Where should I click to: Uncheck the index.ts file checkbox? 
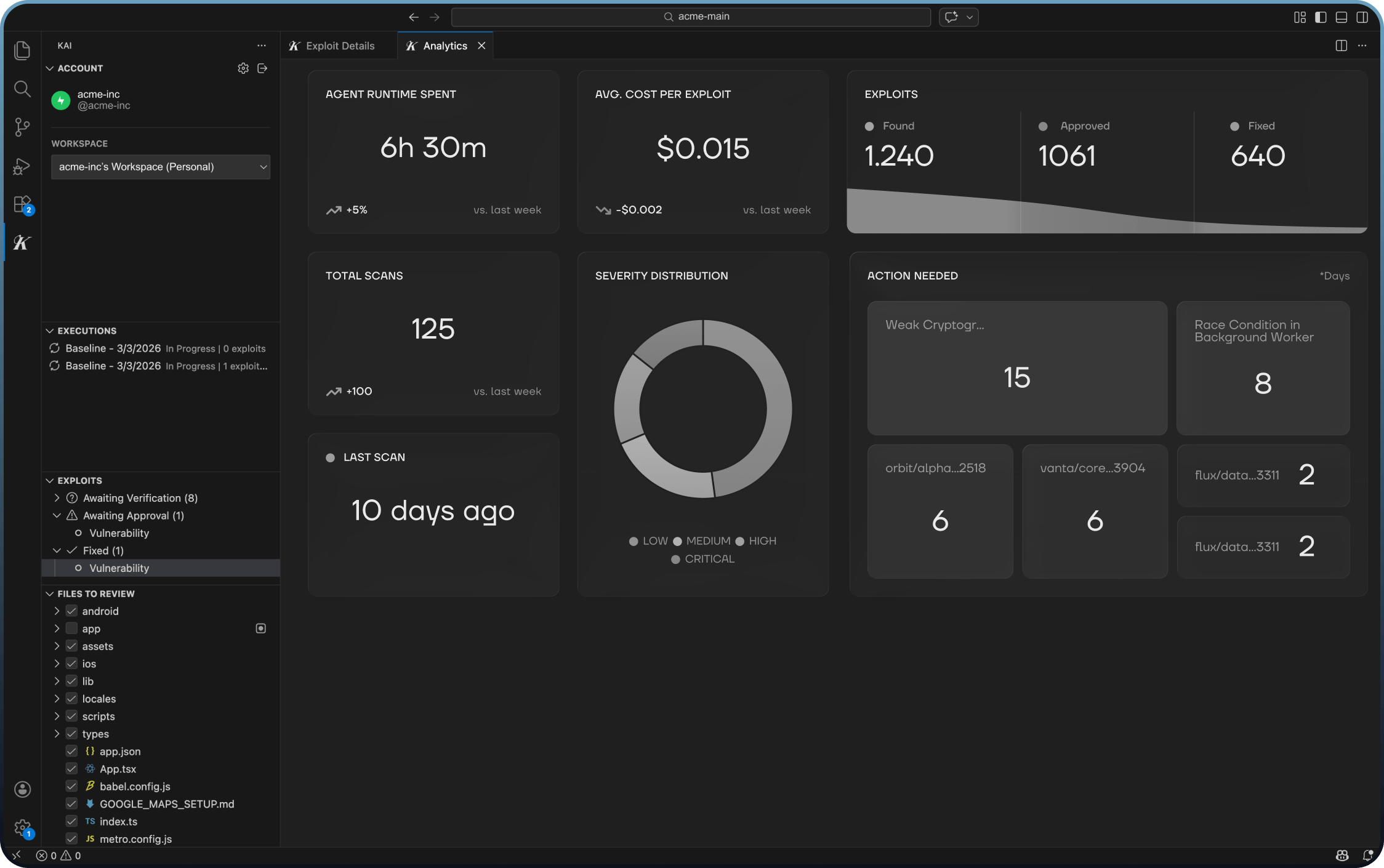pyautogui.click(x=71, y=821)
